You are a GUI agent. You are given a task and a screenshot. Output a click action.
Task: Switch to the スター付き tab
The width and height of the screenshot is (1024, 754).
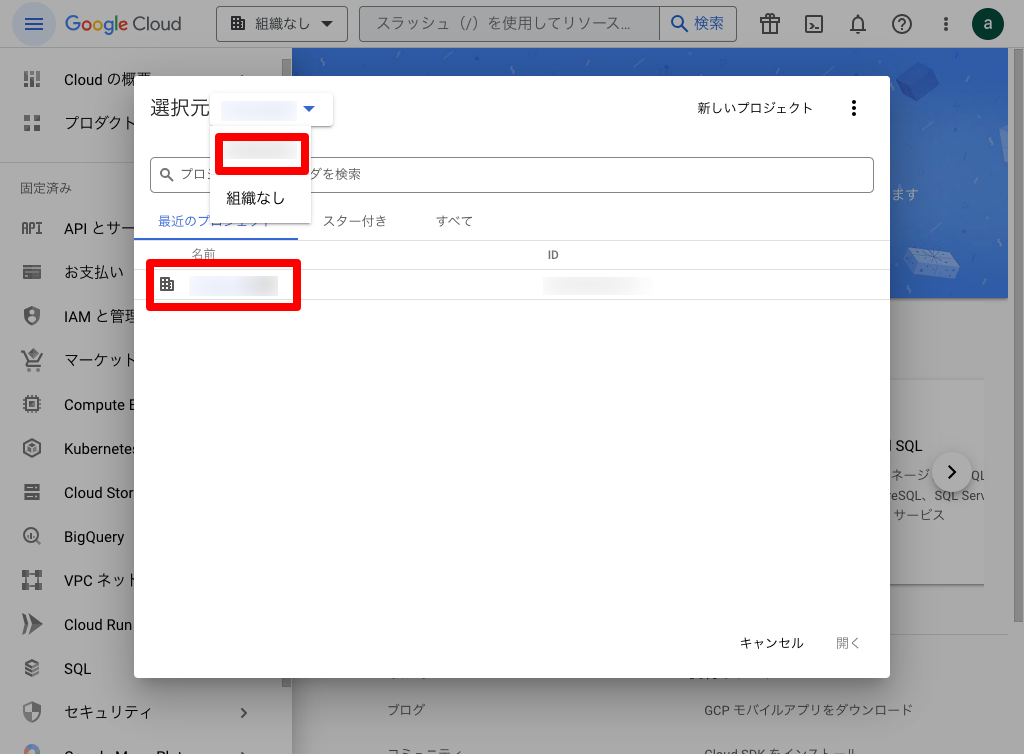(354, 221)
